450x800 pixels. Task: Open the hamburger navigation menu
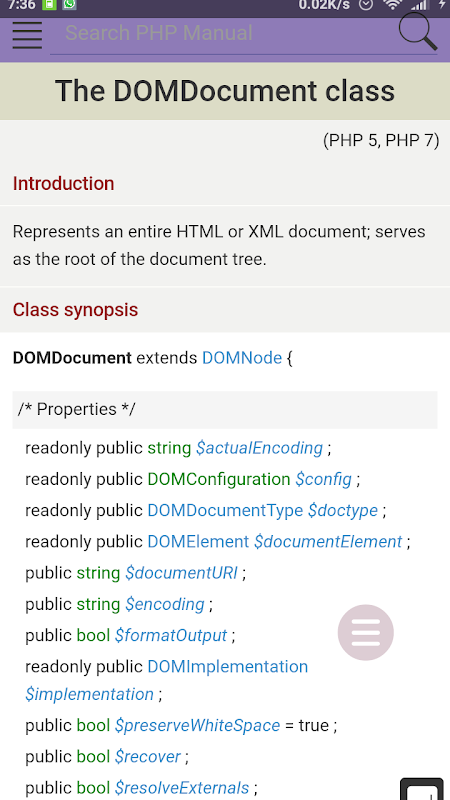pyautogui.click(x=27, y=34)
